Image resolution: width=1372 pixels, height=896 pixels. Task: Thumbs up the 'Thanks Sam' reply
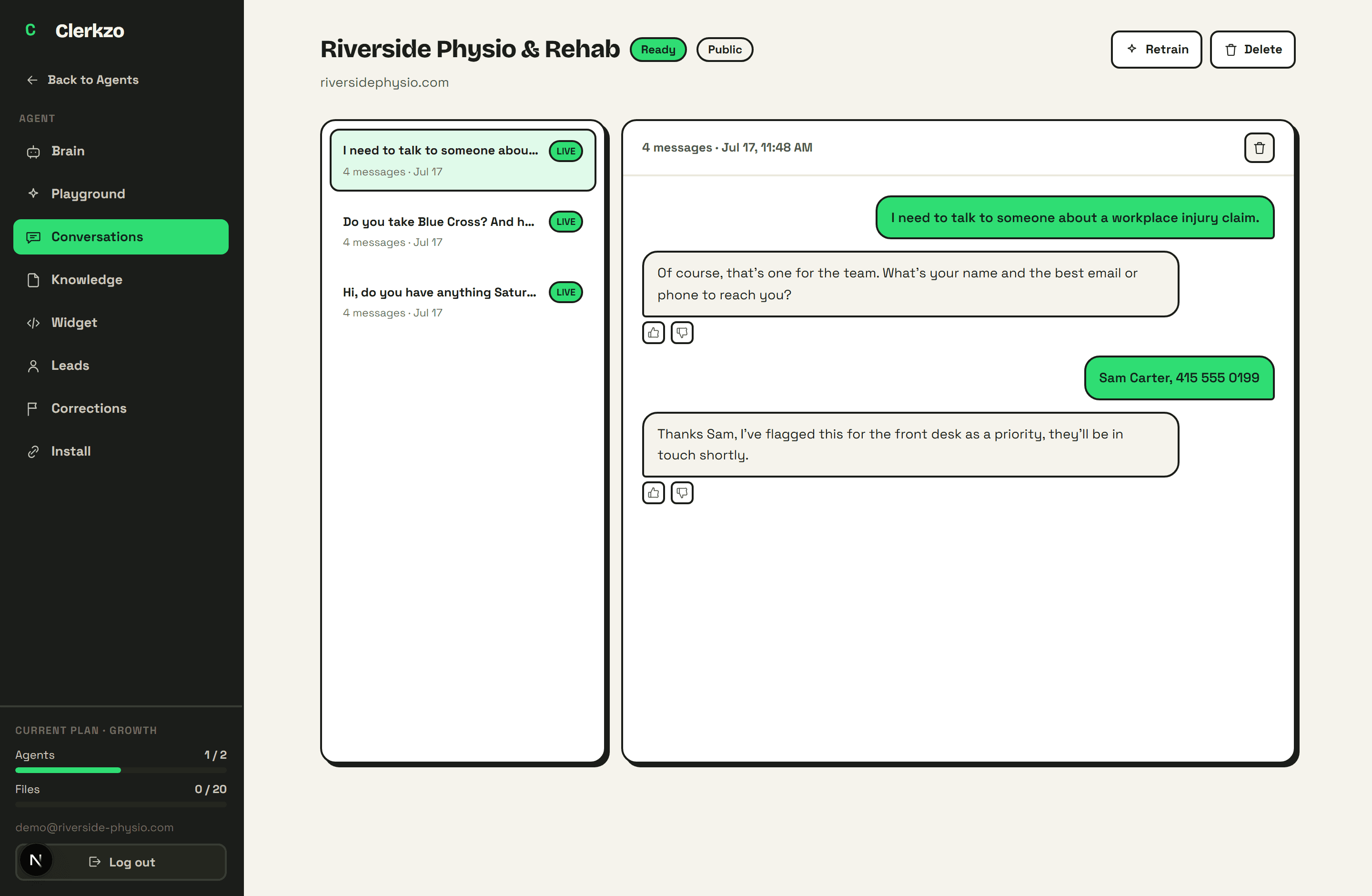point(653,493)
